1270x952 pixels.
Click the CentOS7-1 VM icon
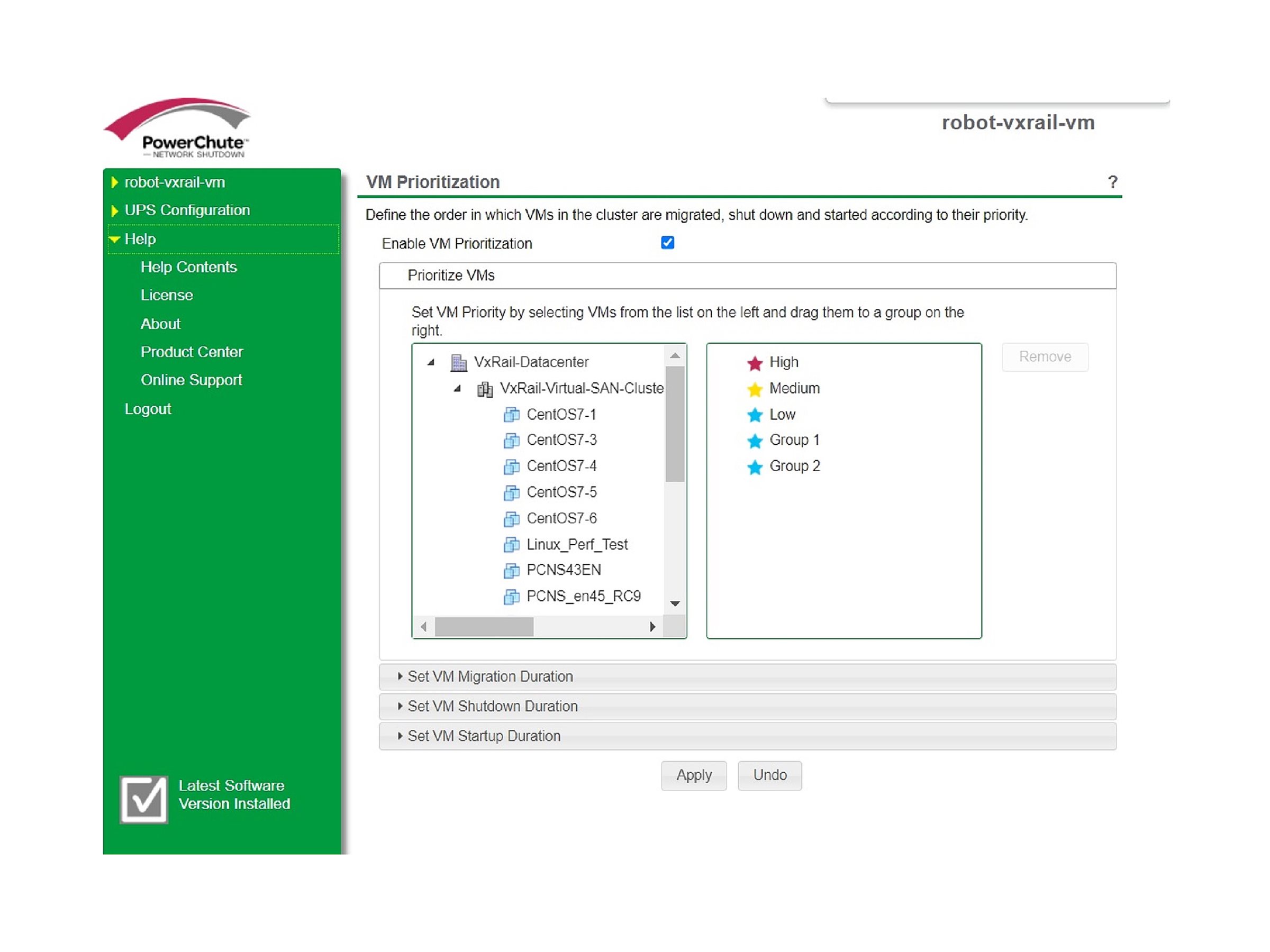coord(511,414)
